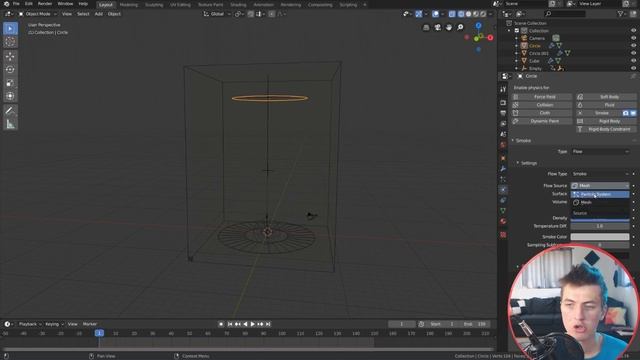
Task: Switch perspective/orthographic grid icon
Action: click(x=426, y=27)
